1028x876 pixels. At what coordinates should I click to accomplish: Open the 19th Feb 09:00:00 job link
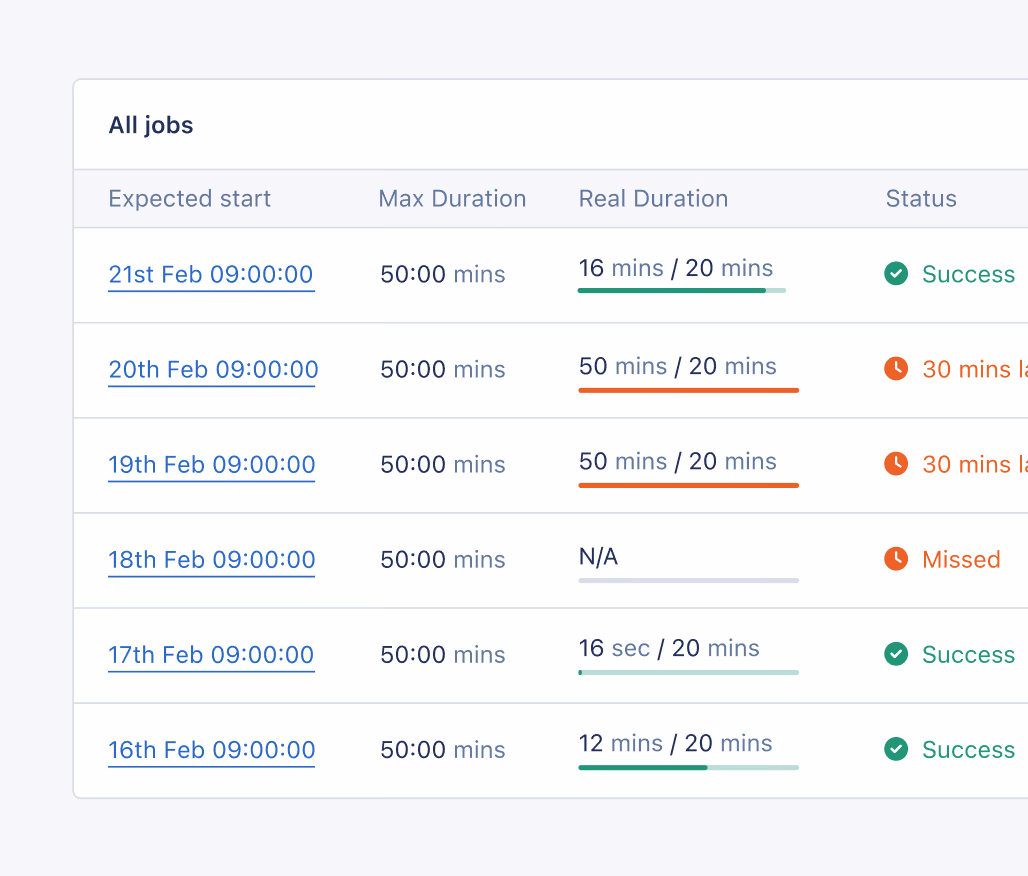pyautogui.click(x=212, y=465)
